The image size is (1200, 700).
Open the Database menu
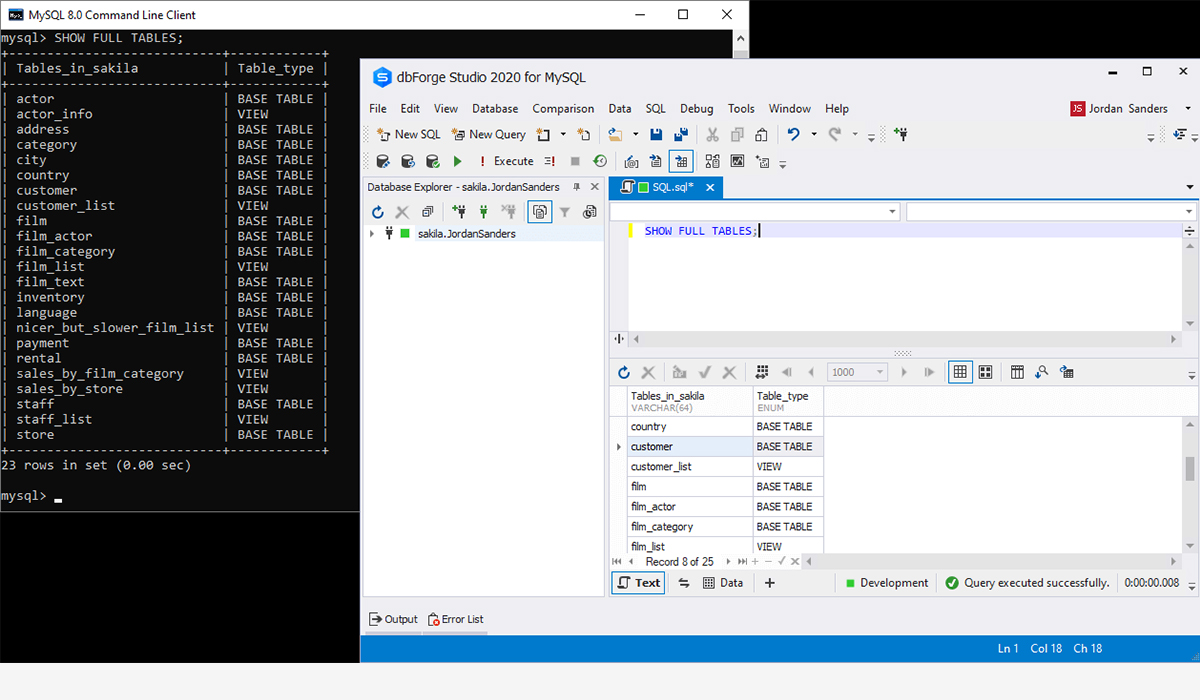pyautogui.click(x=495, y=109)
